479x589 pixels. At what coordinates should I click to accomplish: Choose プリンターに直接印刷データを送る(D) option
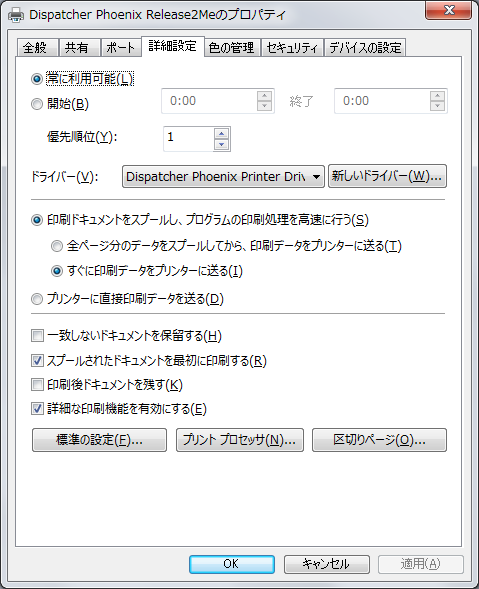pos(37,299)
